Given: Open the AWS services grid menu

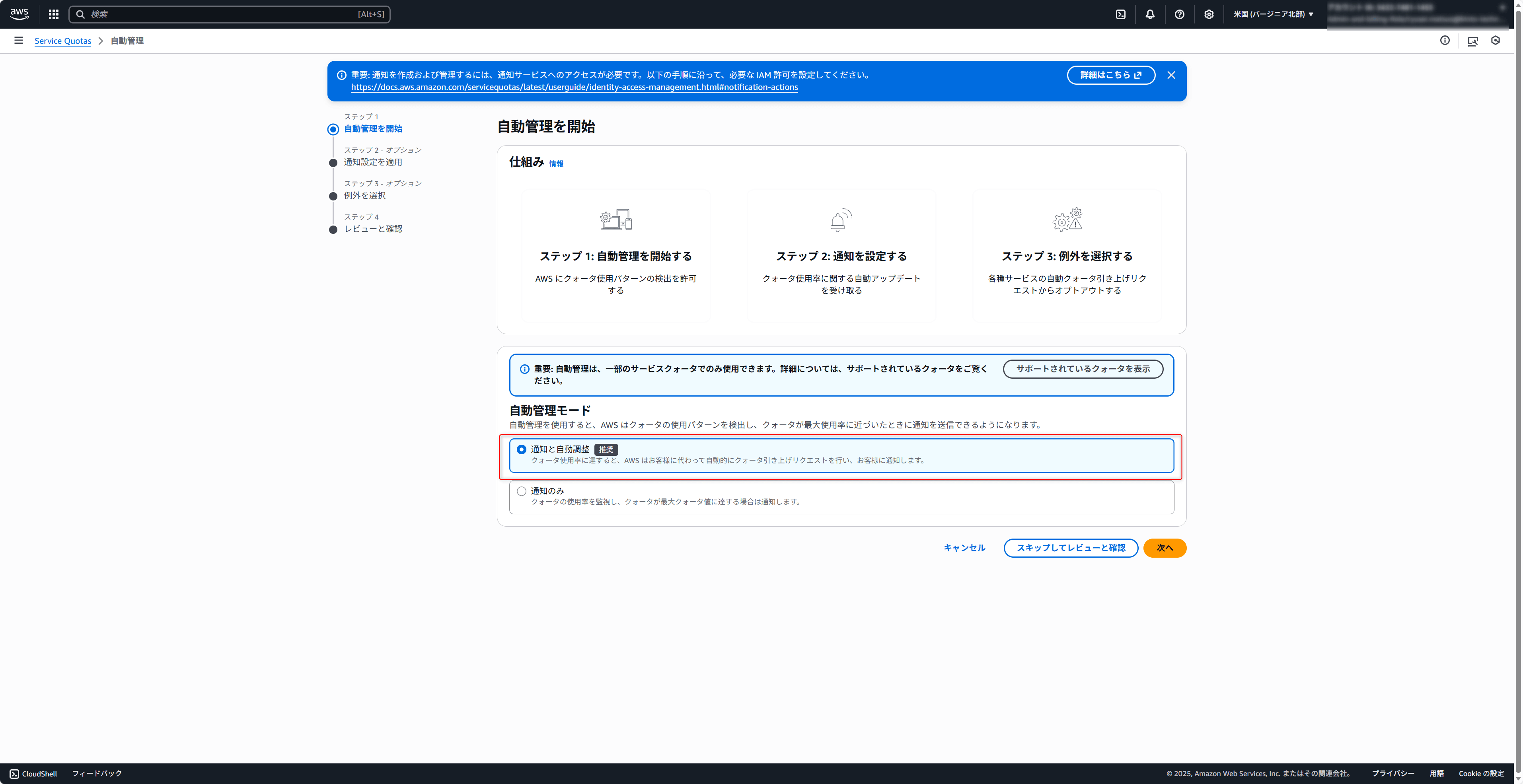Looking at the screenshot, I should (54, 14).
